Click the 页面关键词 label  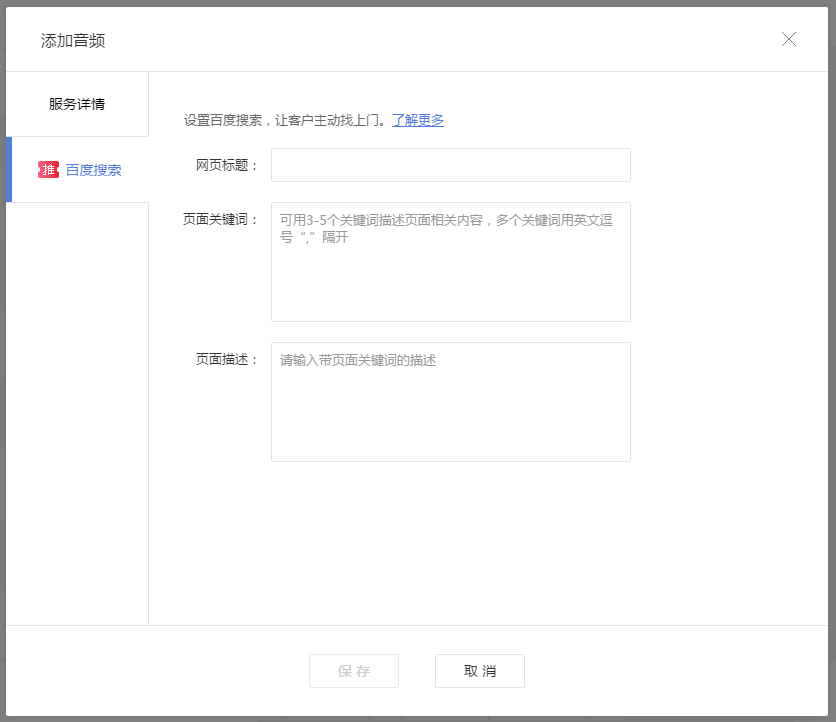pos(220,219)
